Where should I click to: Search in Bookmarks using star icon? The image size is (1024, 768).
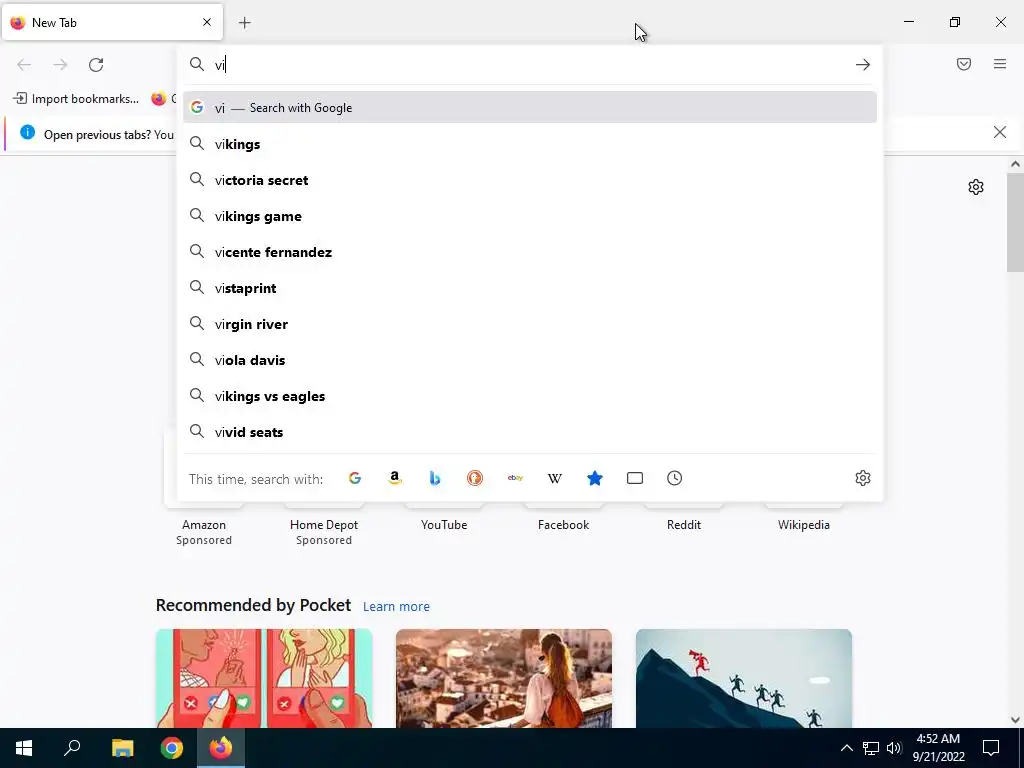(x=595, y=478)
